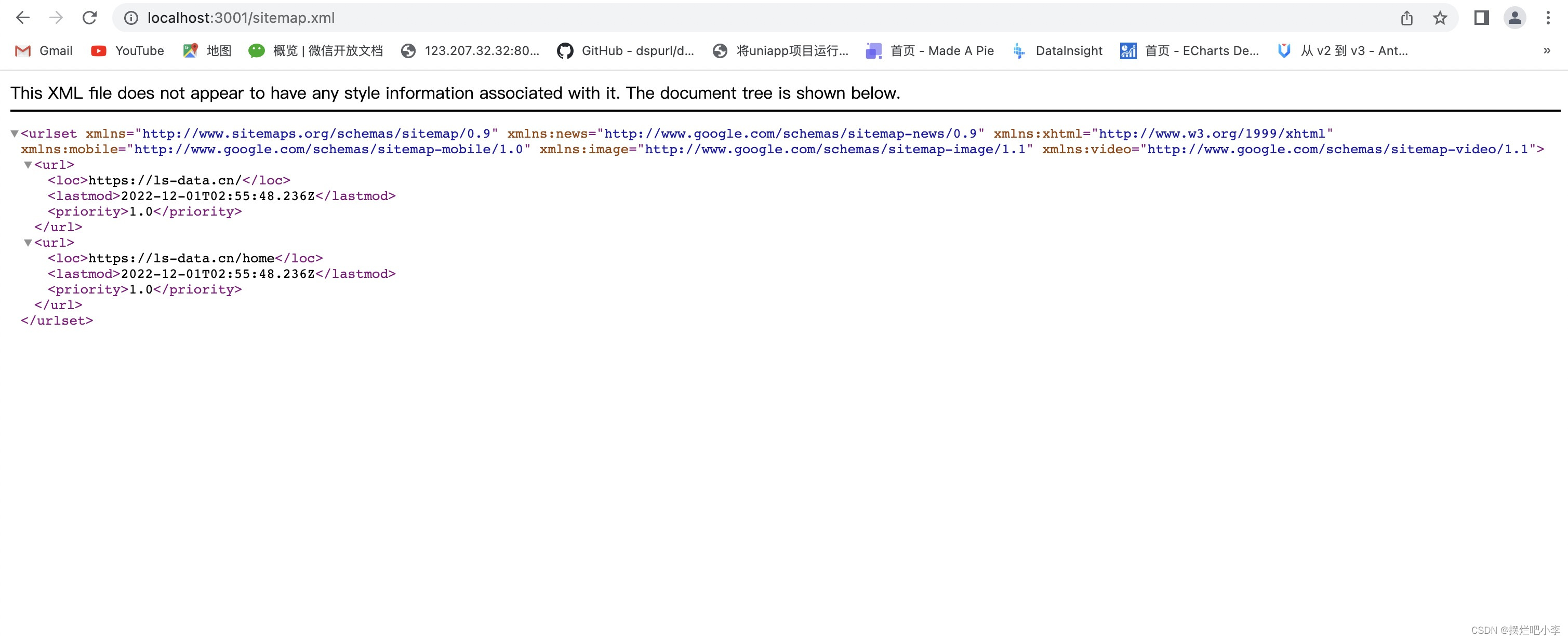Collapse the urlset root element
The image size is (1568, 640).
point(15,133)
